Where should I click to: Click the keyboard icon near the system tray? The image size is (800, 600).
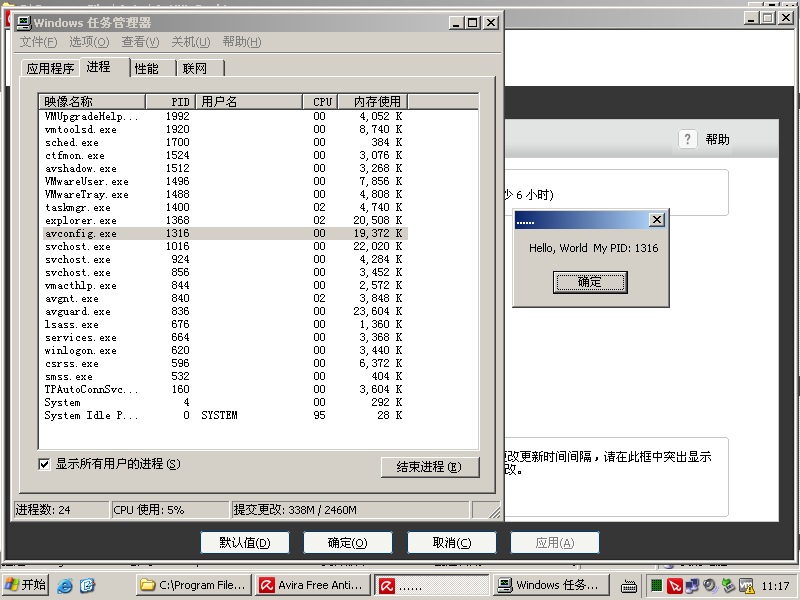coord(629,585)
